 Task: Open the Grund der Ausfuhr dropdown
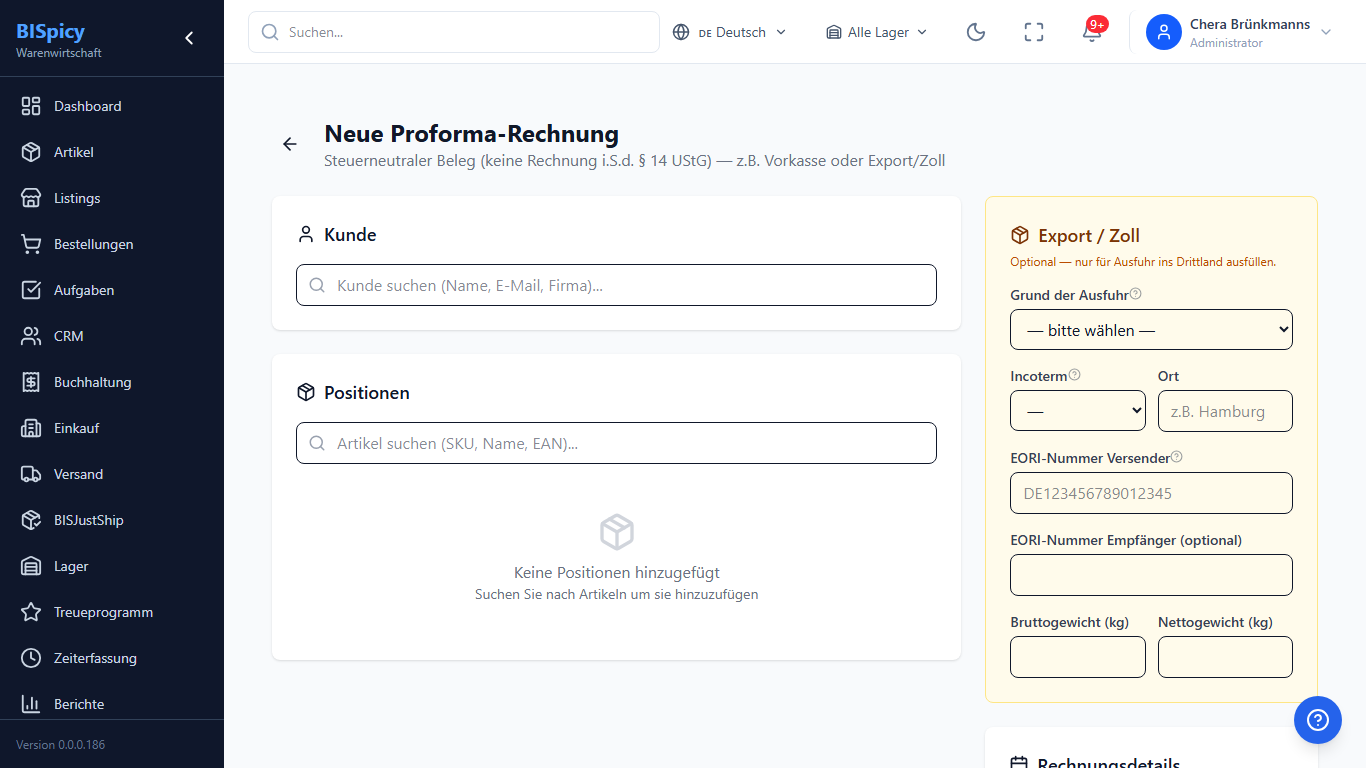point(1151,330)
